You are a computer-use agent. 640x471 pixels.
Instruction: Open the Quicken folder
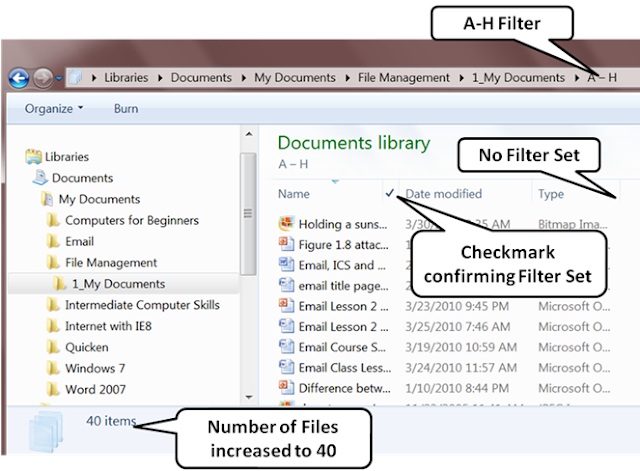pyautogui.click(x=87, y=347)
